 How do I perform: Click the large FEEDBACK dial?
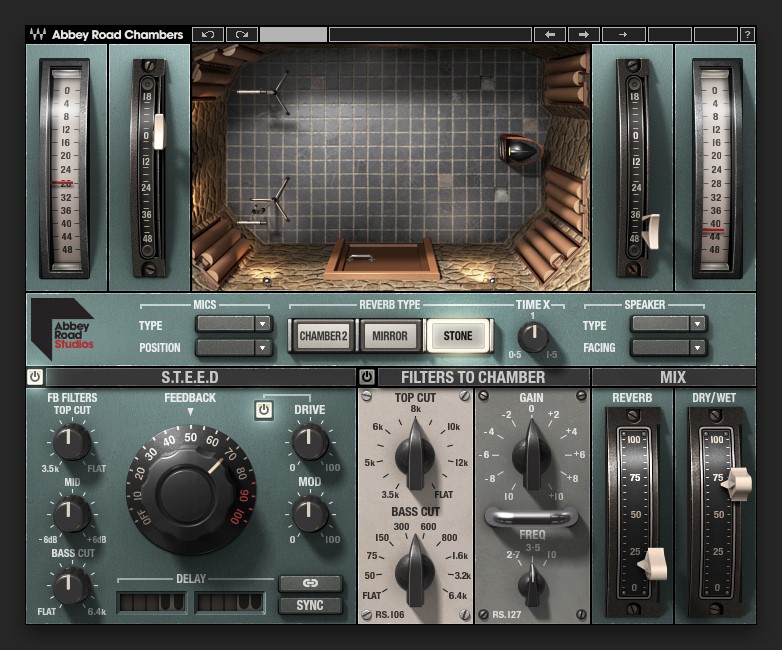(191, 490)
